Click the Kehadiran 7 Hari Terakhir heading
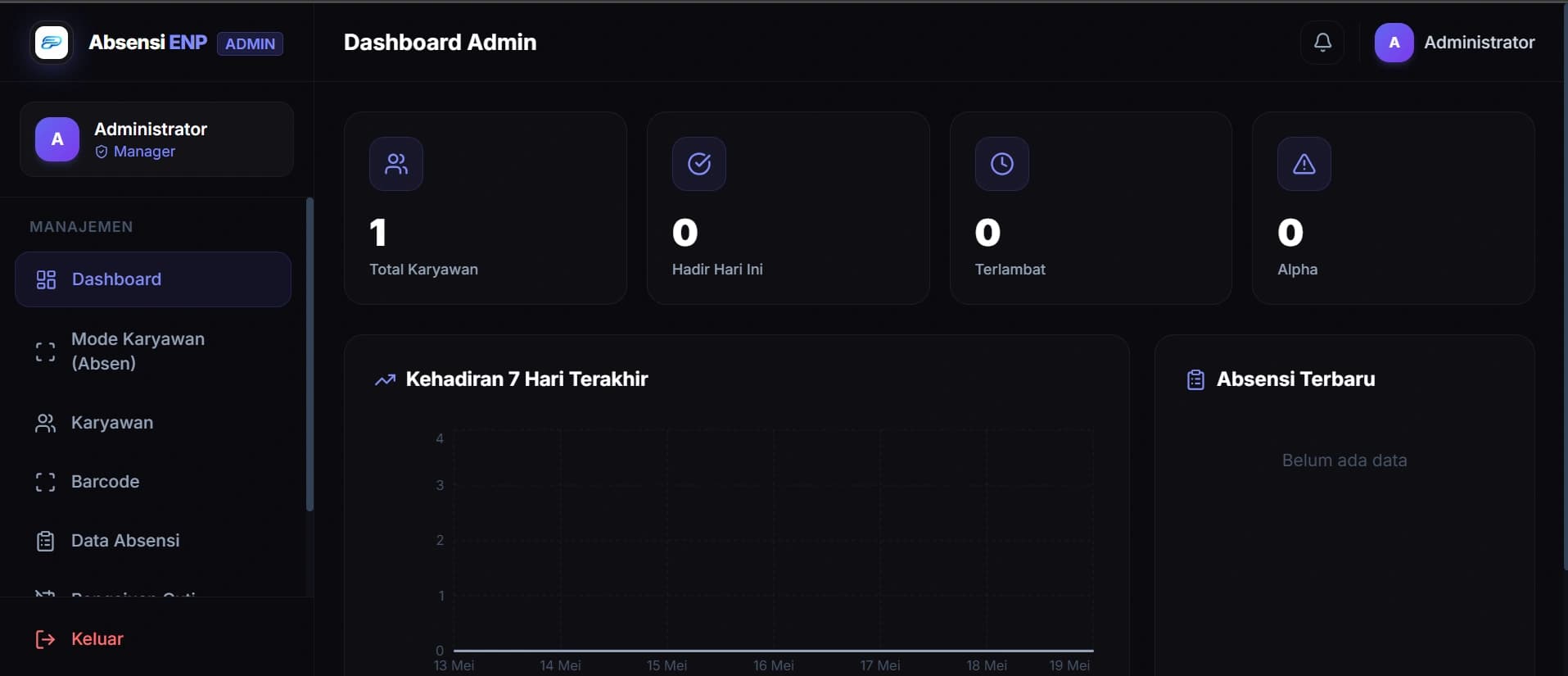The width and height of the screenshot is (1568, 676). tap(526, 379)
